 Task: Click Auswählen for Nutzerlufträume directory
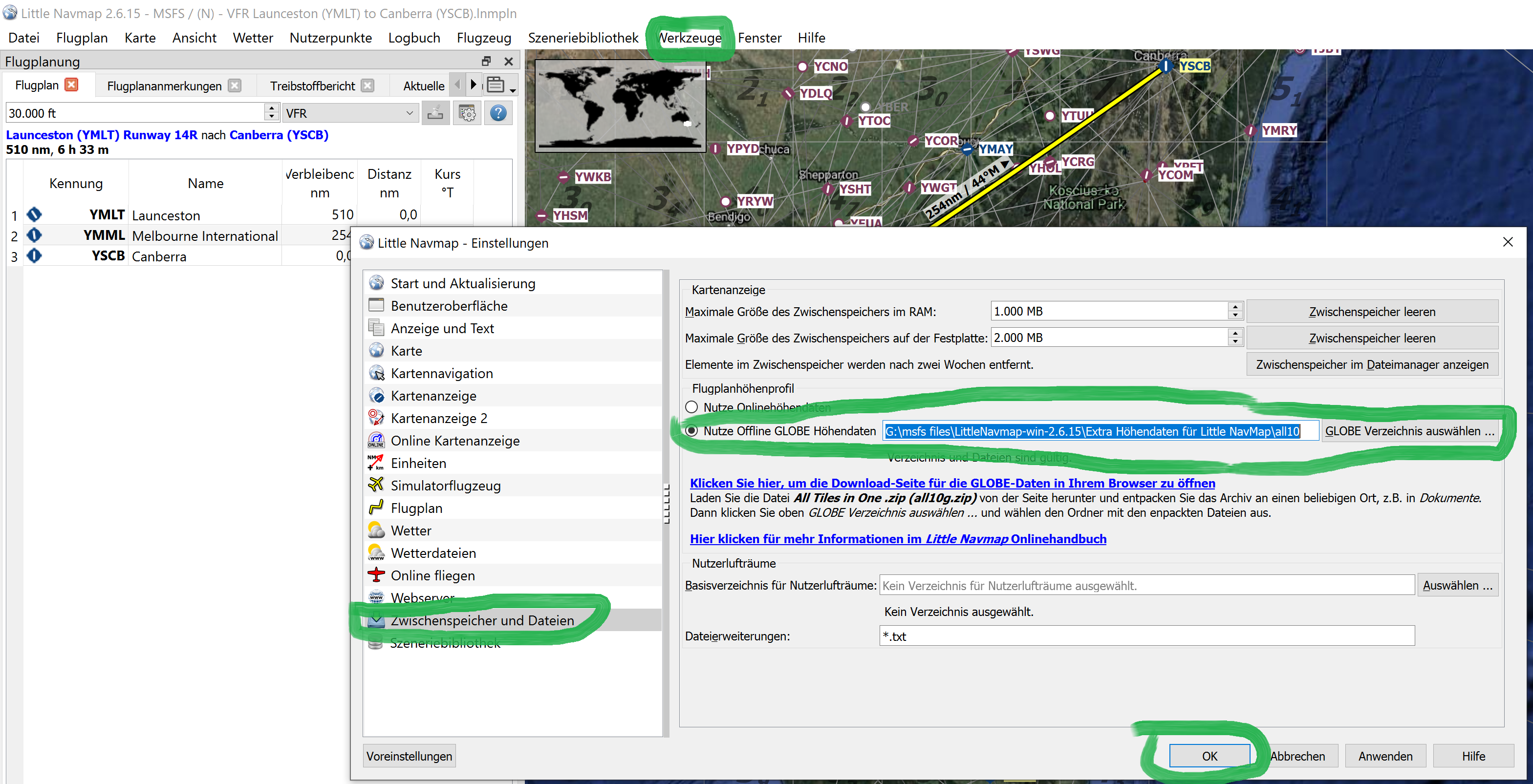click(1457, 585)
